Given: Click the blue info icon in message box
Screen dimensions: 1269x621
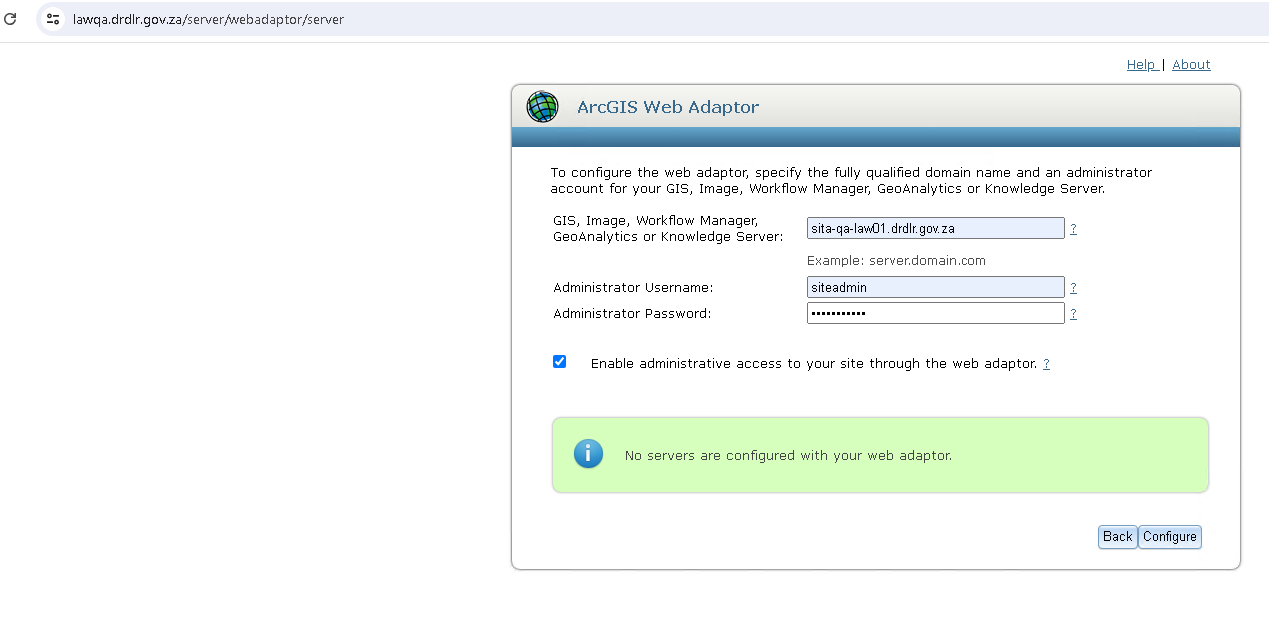Looking at the screenshot, I should pyautogui.click(x=588, y=454).
